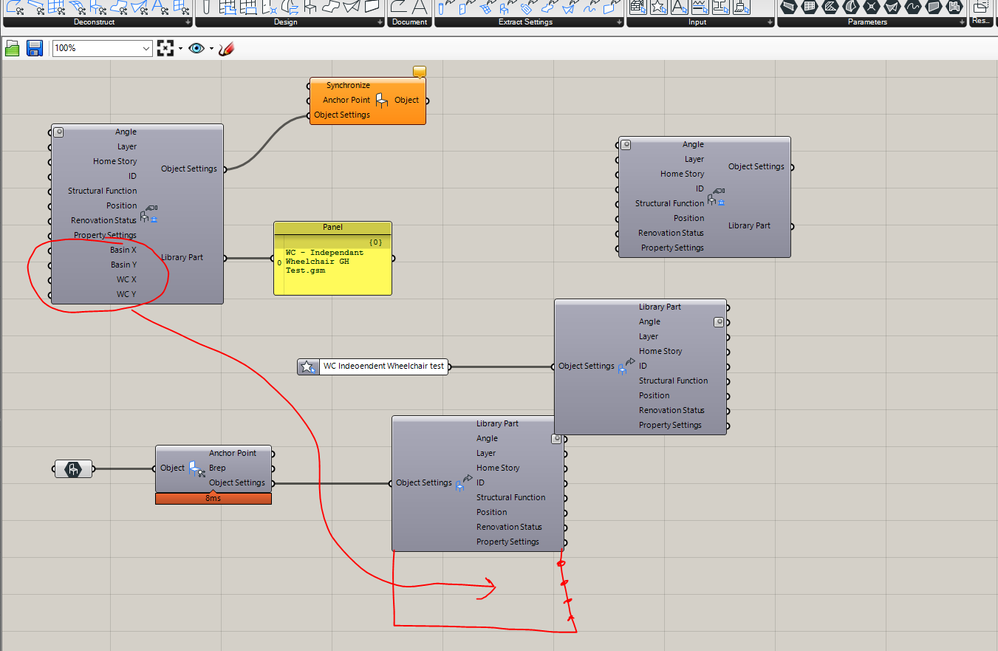The width and height of the screenshot is (998, 651).
Task: Select the letter A icon in Document panel
Action: click(x=420, y=6)
